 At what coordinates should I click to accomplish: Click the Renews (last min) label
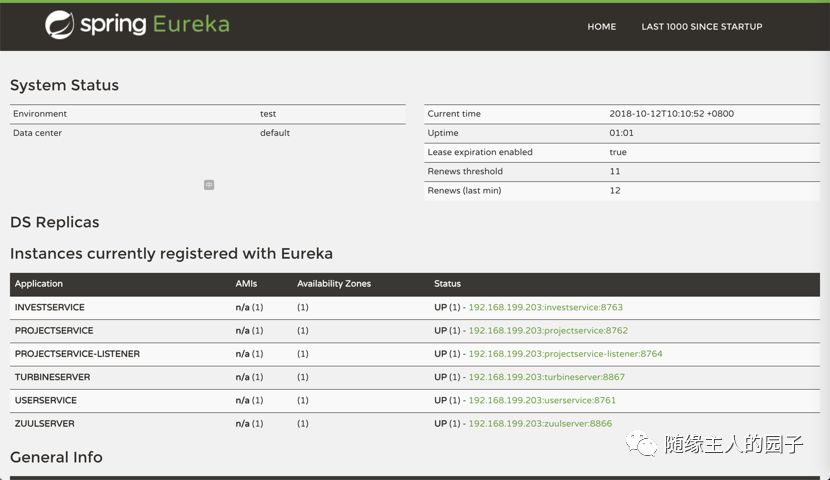464,190
